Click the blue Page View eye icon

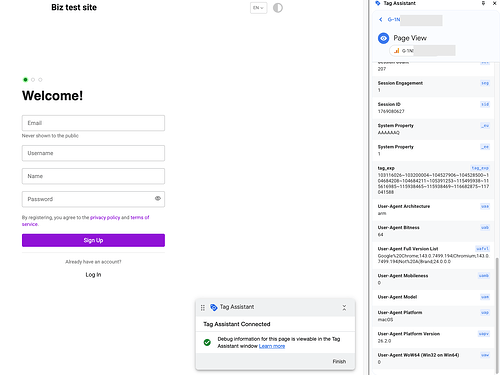coord(383,38)
